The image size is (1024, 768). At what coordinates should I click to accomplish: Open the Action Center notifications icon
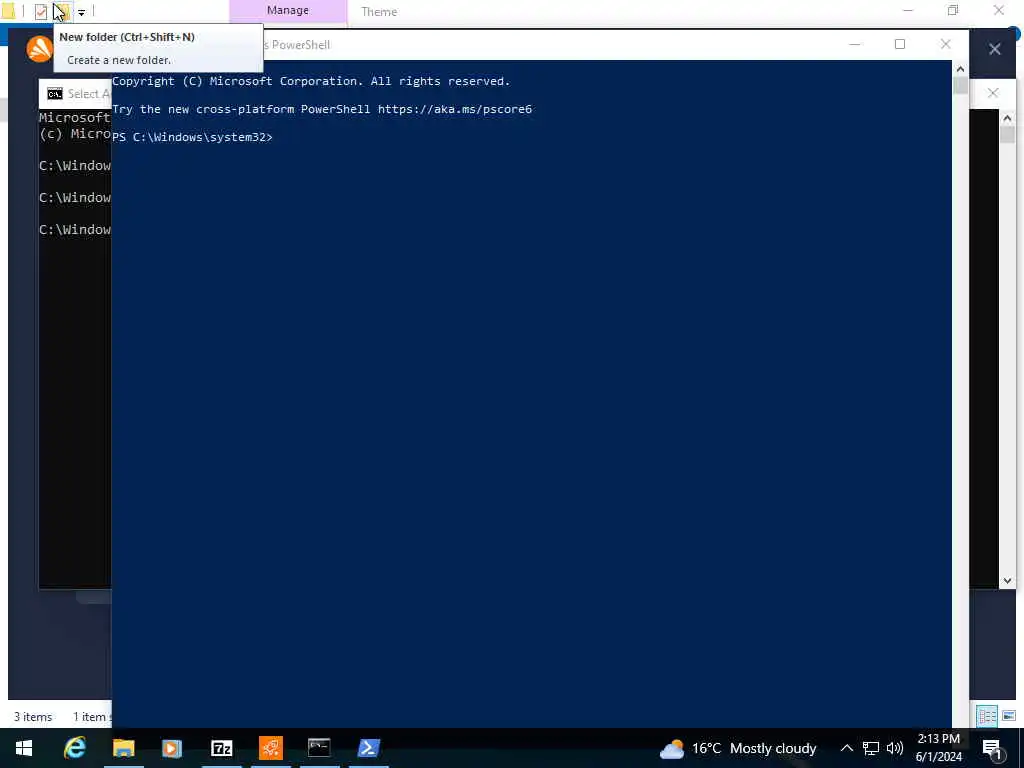tap(992, 749)
